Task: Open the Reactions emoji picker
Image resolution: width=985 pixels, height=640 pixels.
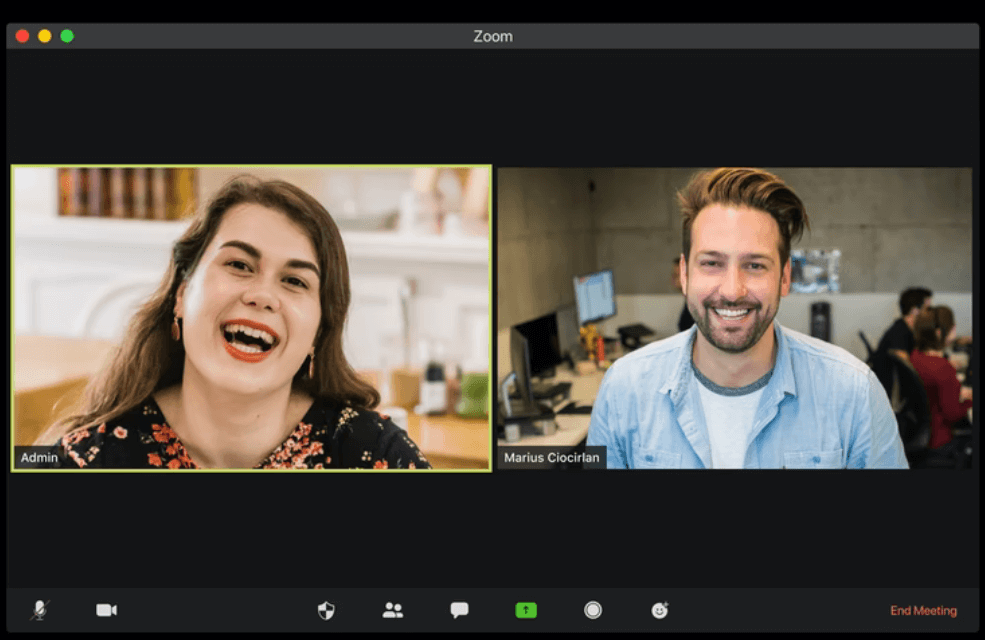Action: pyautogui.click(x=660, y=610)
